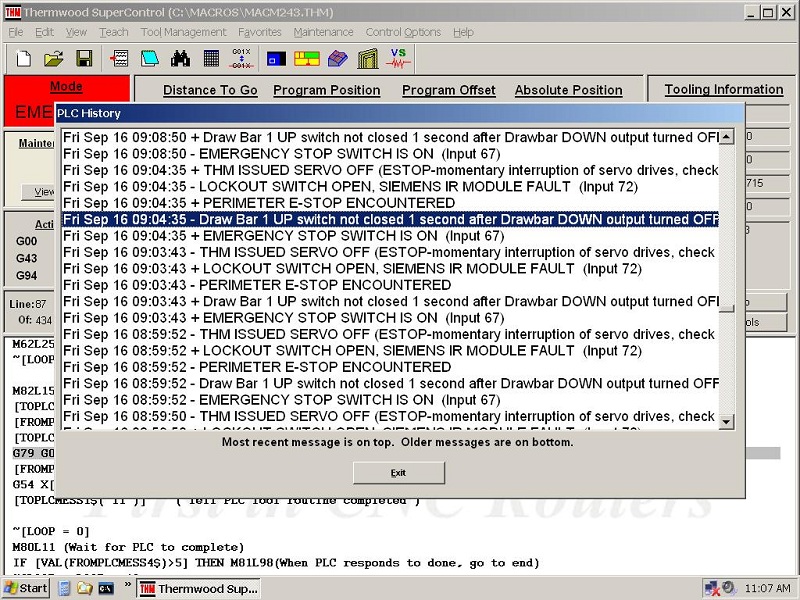Click the taskbar clock showing 11:07 AM
Viewport: 800px width, 600px height.
point(767,588)
